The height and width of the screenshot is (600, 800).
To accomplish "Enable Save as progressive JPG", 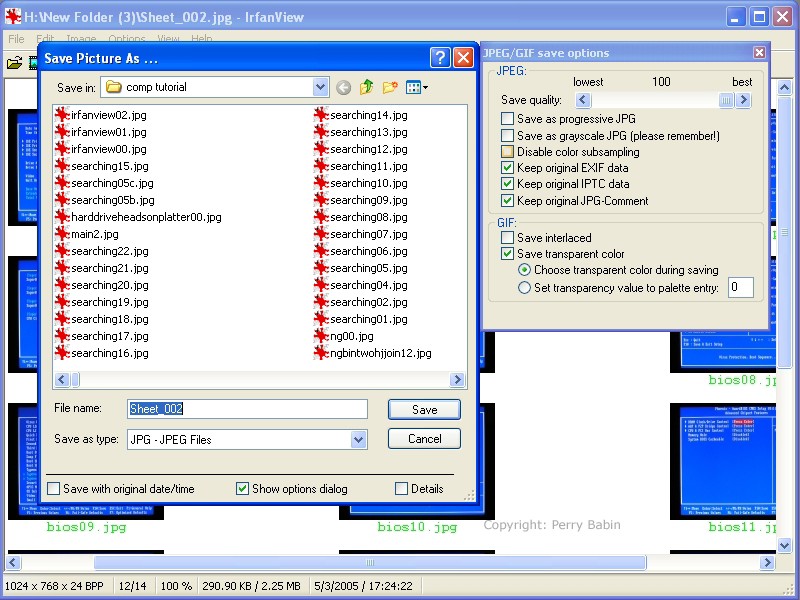I will pos(507,119).
